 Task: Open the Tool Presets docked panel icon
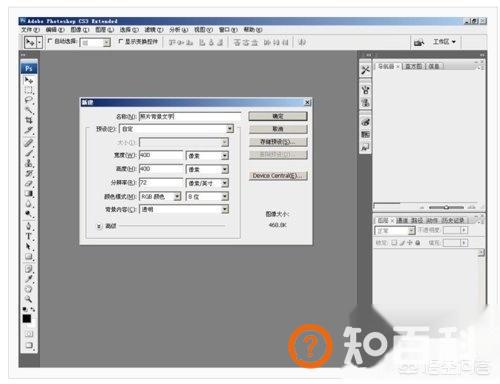365,70
